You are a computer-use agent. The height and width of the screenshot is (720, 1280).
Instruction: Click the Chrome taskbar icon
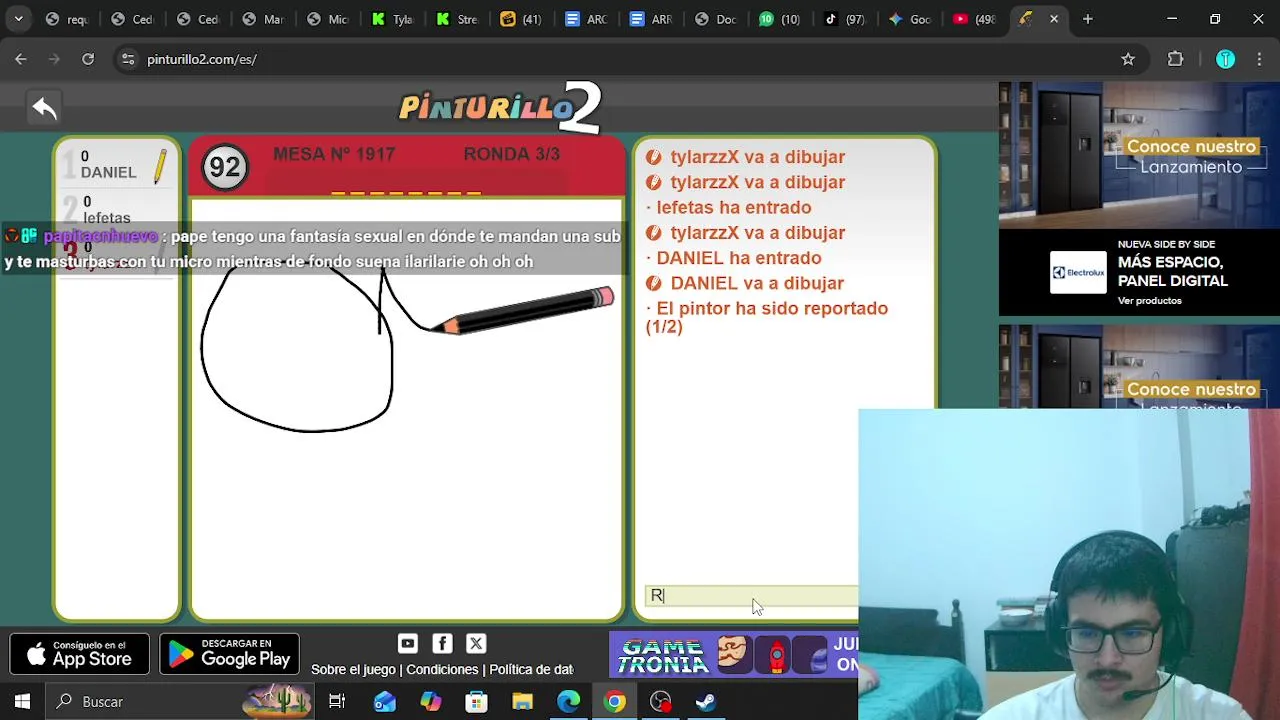[615, 701]
